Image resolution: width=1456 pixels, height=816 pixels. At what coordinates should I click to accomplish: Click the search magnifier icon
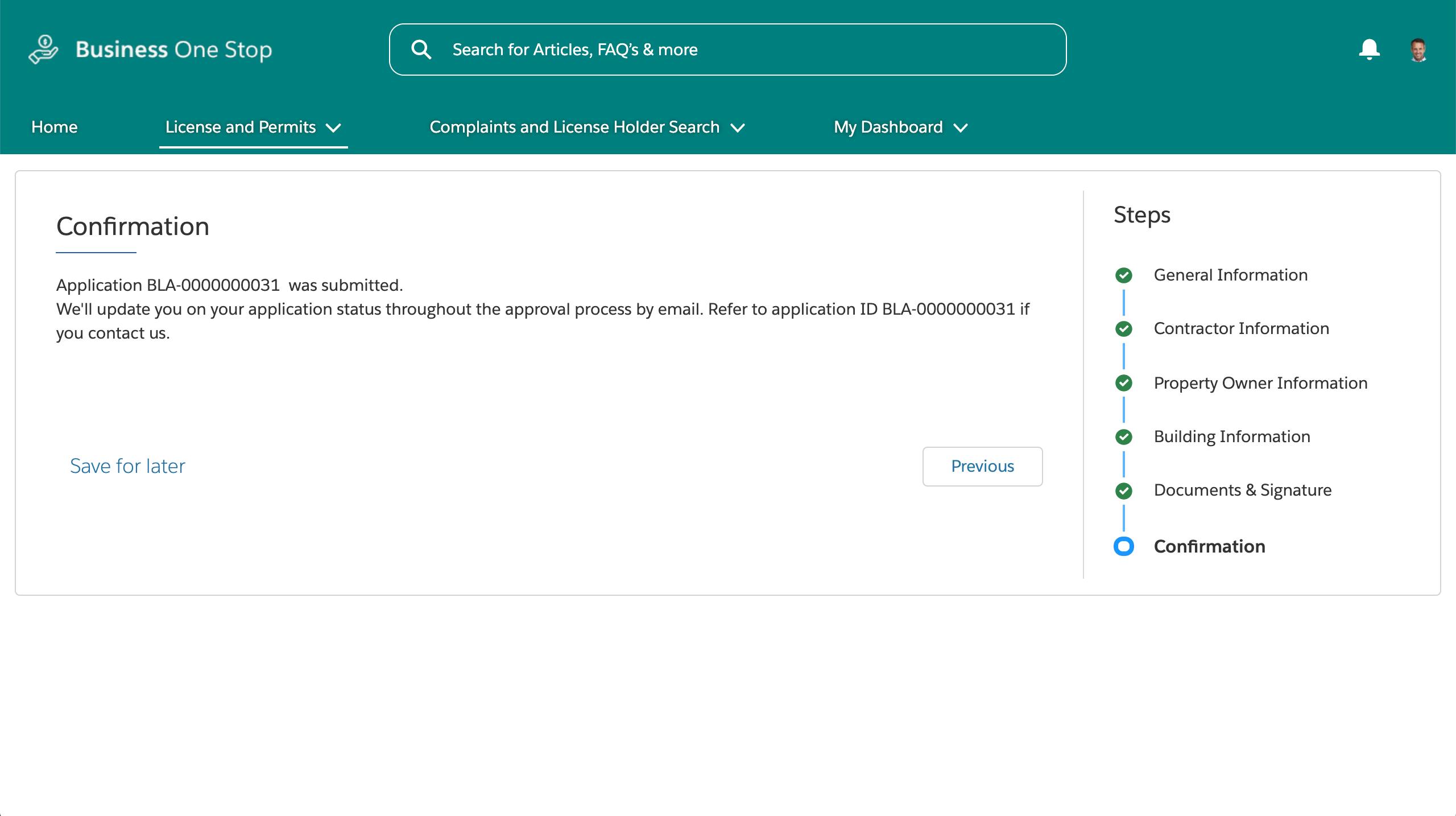421,50
